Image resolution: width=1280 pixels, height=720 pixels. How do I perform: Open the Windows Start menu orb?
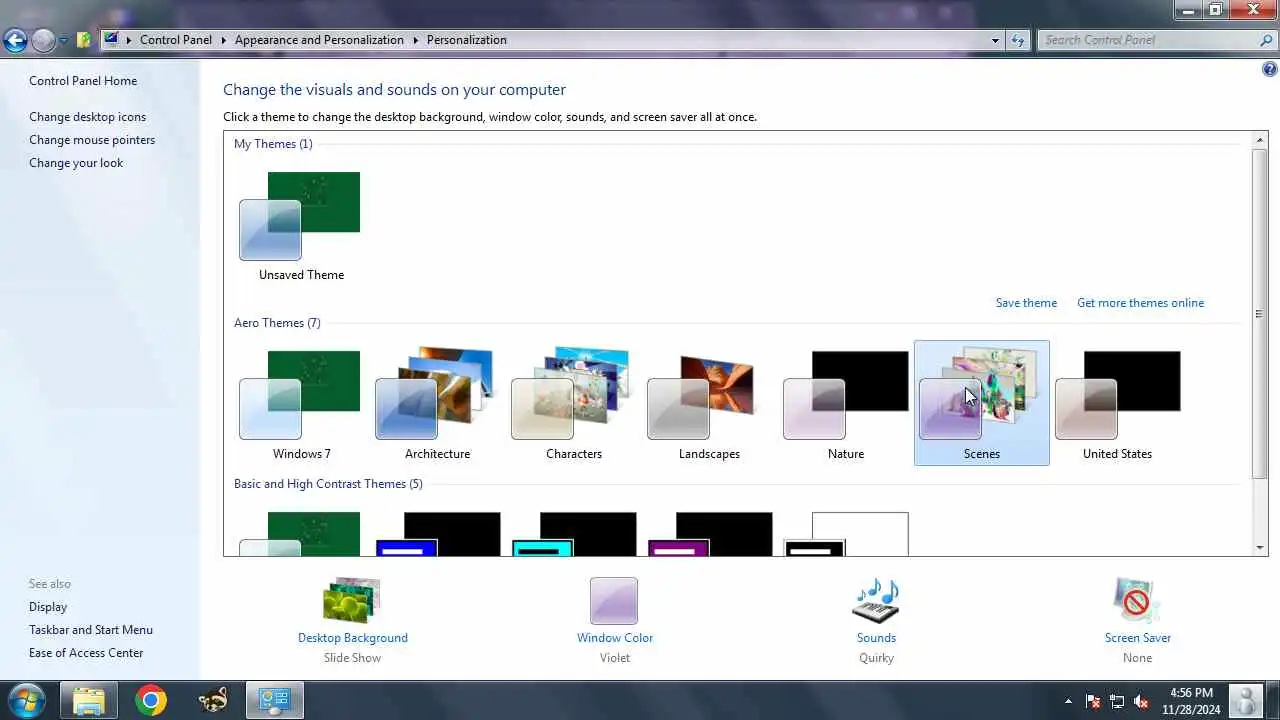[26, 700]
